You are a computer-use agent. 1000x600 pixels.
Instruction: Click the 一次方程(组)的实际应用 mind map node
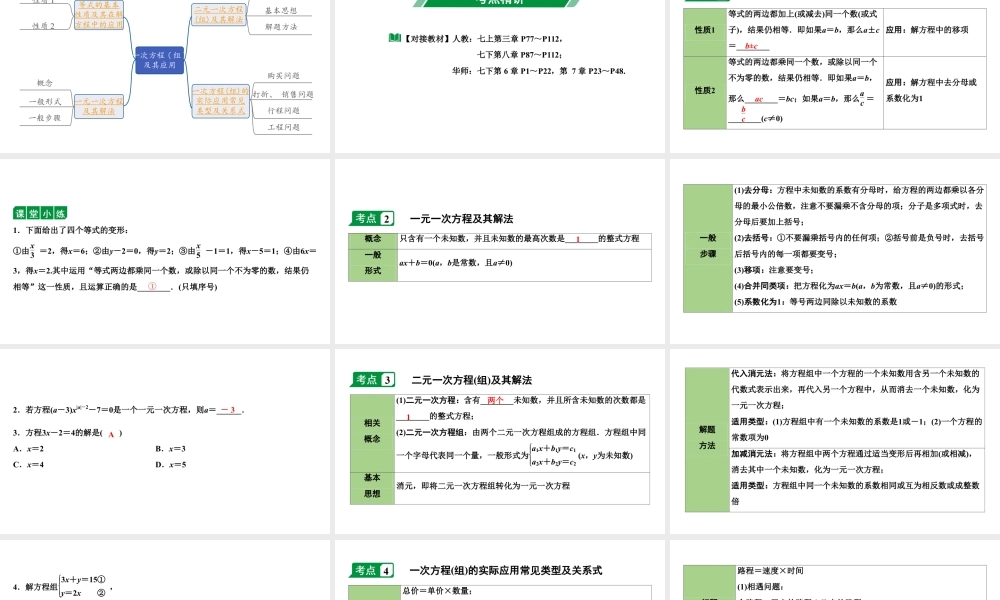[219, 100]
